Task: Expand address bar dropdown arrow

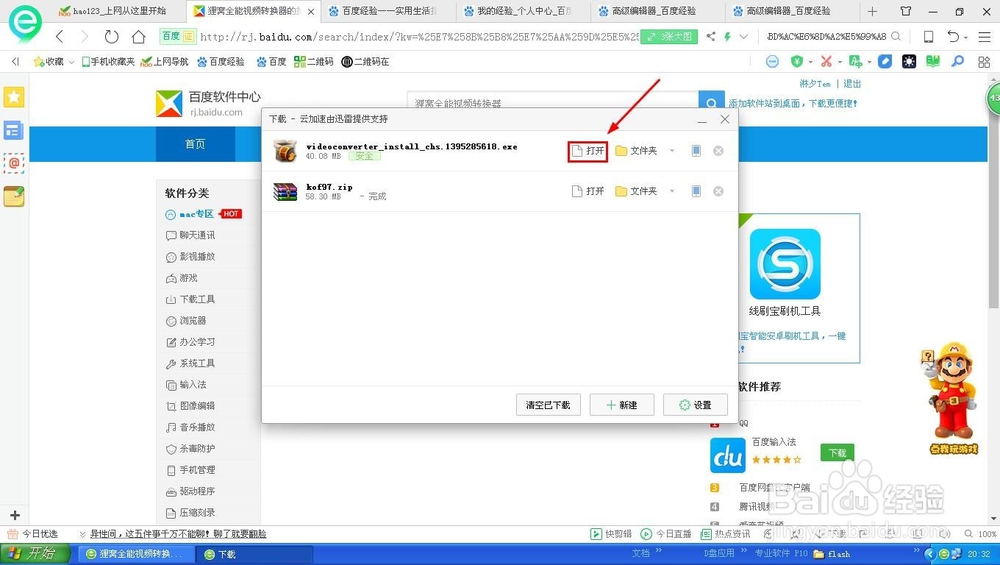Action: (744, 37)
